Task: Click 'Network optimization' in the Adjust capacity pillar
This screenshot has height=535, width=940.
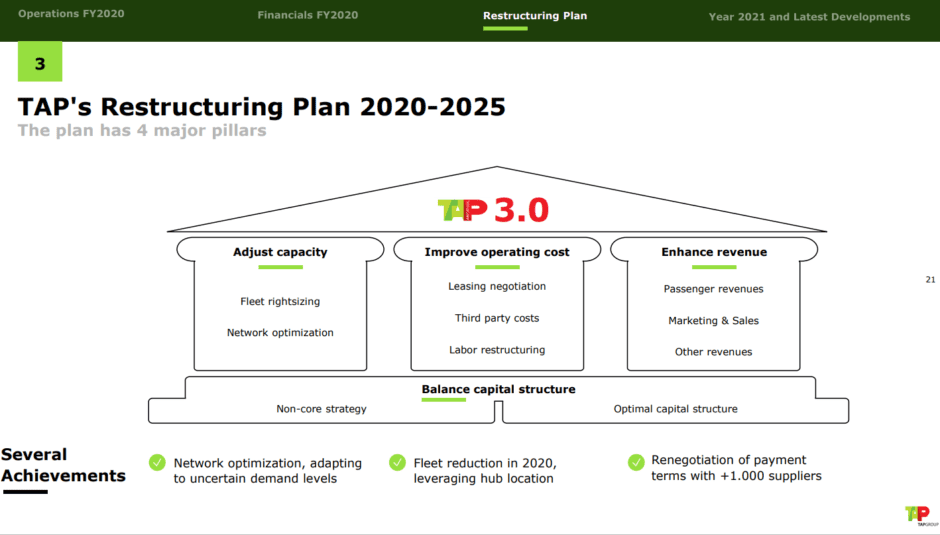Action: pos(280,332)
